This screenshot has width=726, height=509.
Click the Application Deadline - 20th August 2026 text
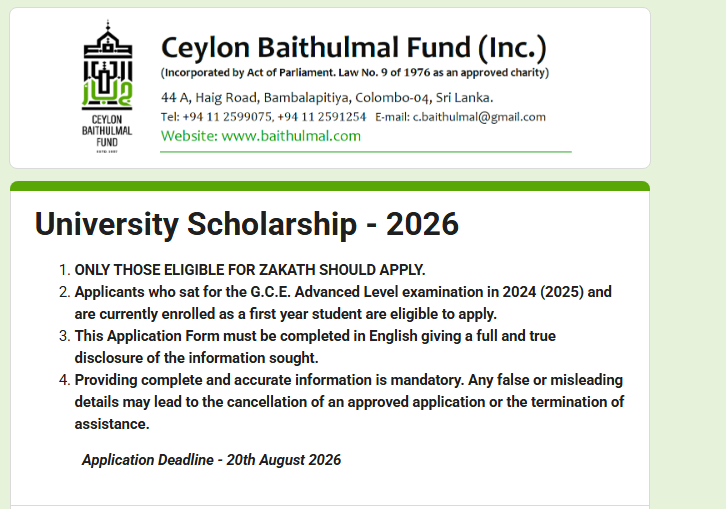(211, 460)
